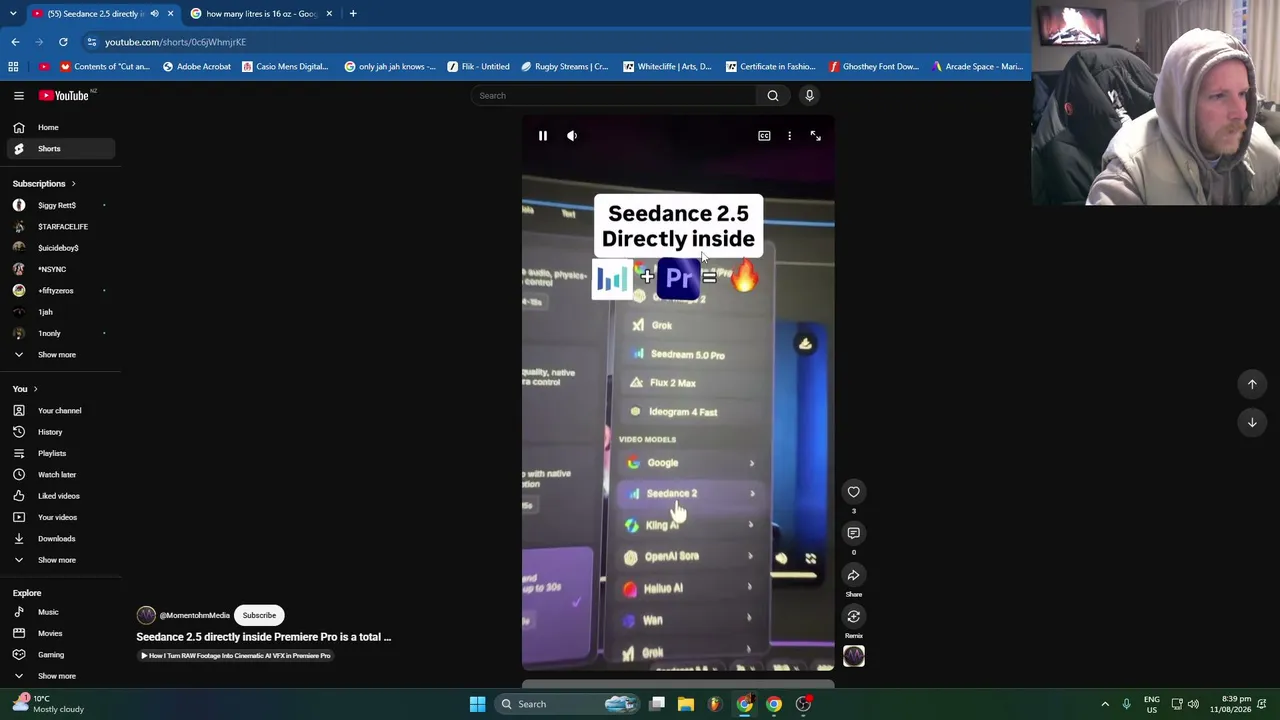Screen dimensions: 1280x720
Task: Start voice search with the microphone icon
Action: click(x=810, y=96)
